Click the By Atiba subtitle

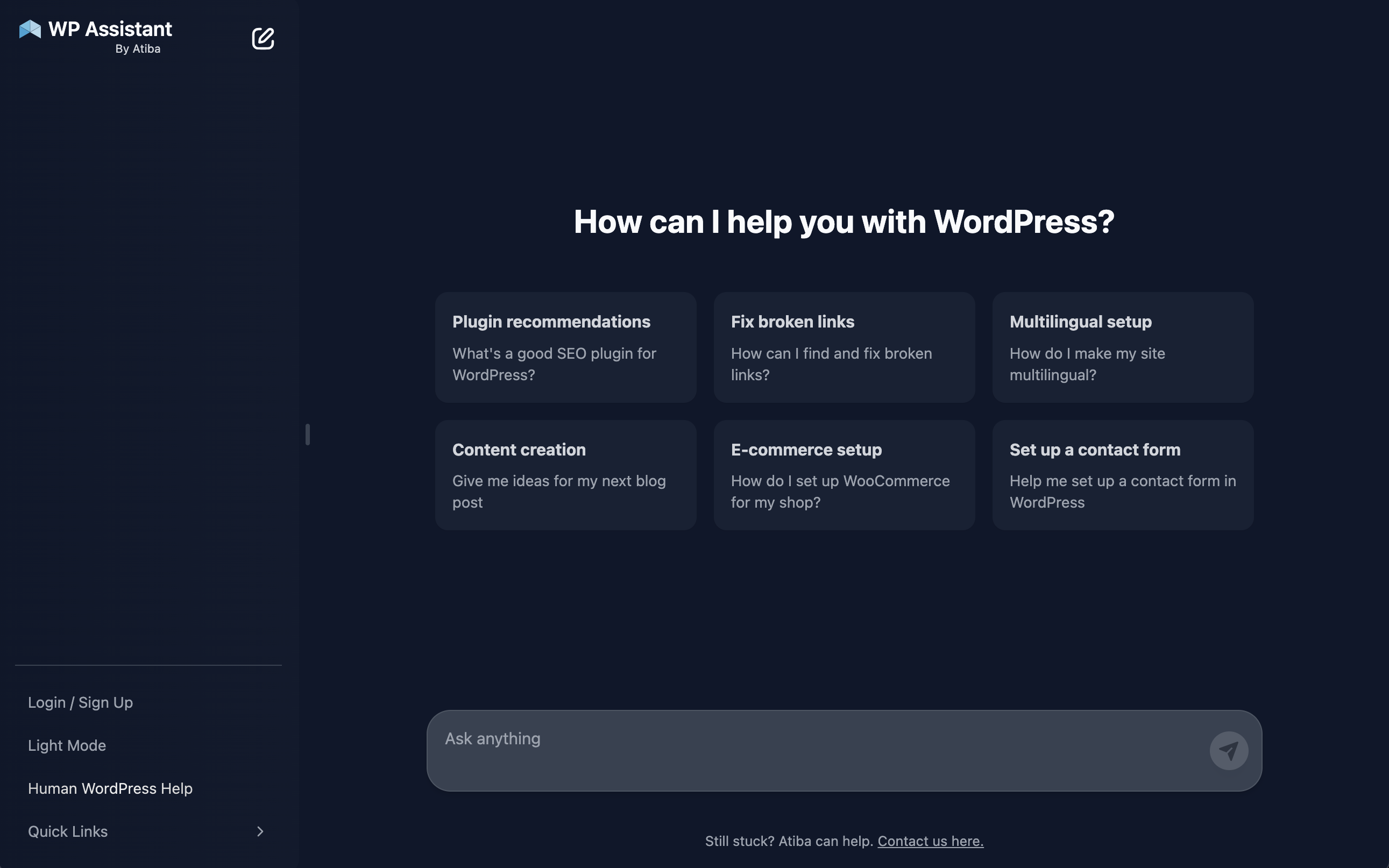138,49
